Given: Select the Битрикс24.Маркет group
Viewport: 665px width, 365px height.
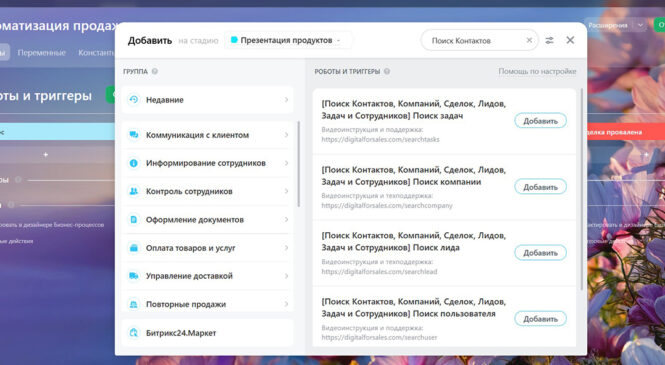Looking at the screenshot, I should pyautogui.click(x=207, y=333).
